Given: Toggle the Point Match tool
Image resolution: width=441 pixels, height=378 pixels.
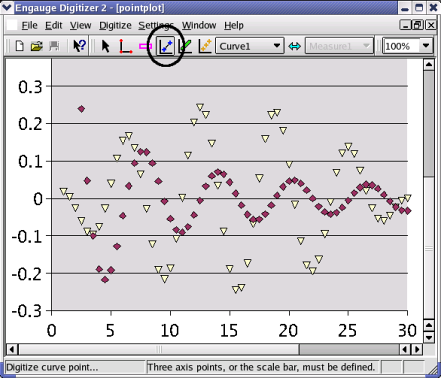Looking at the screenshot, I should click(205, 46).
